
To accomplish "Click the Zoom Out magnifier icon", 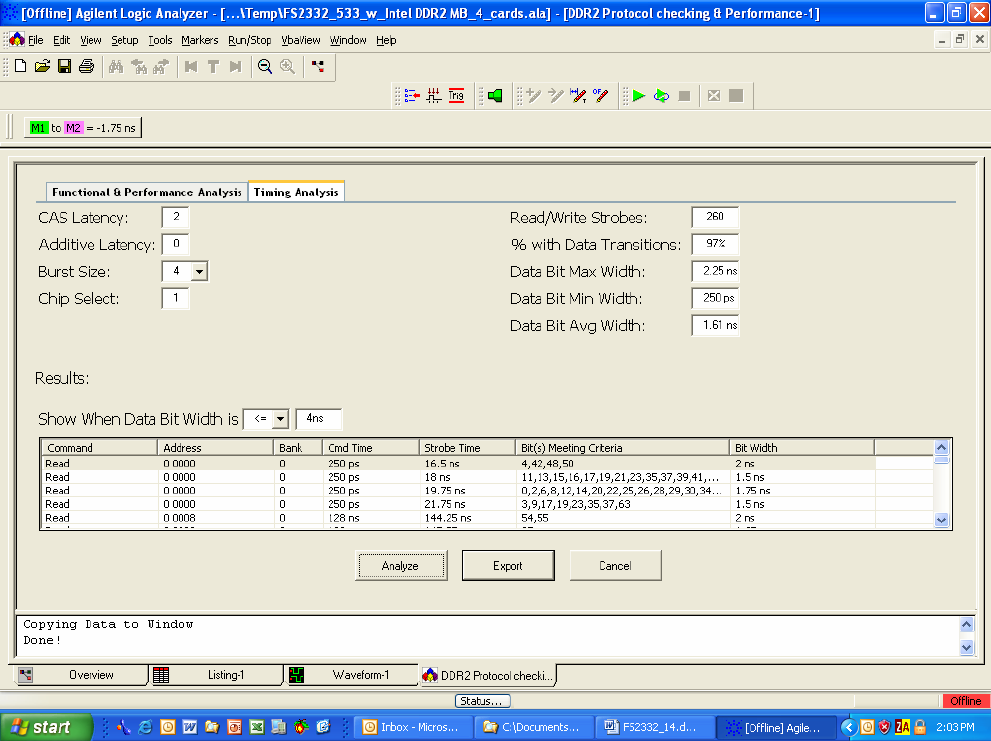I will [265, 66].
